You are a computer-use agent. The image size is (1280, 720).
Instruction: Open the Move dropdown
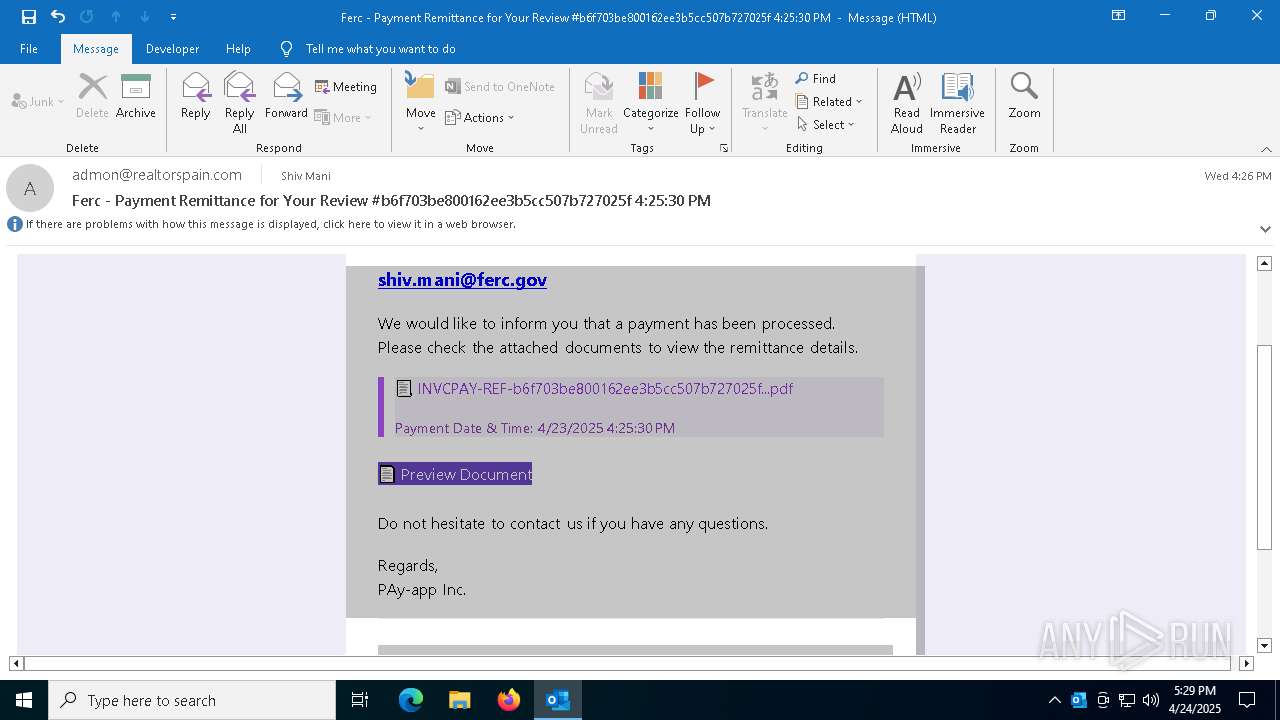[x=420, y=102]
